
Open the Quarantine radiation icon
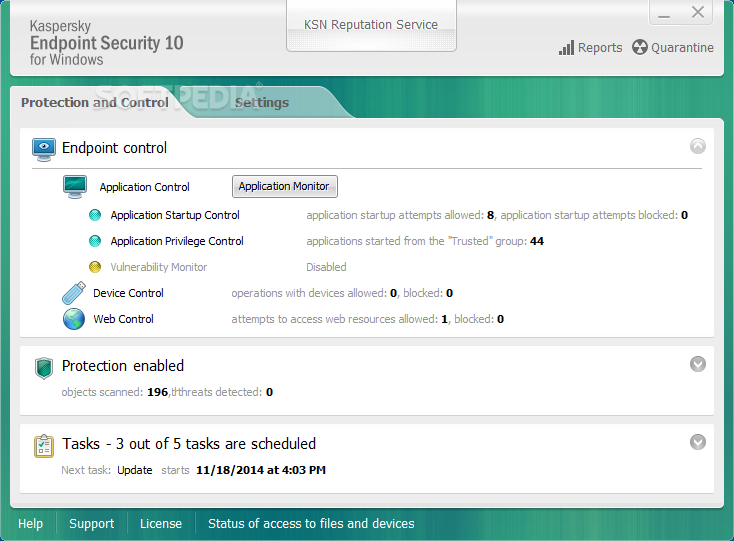639,47
